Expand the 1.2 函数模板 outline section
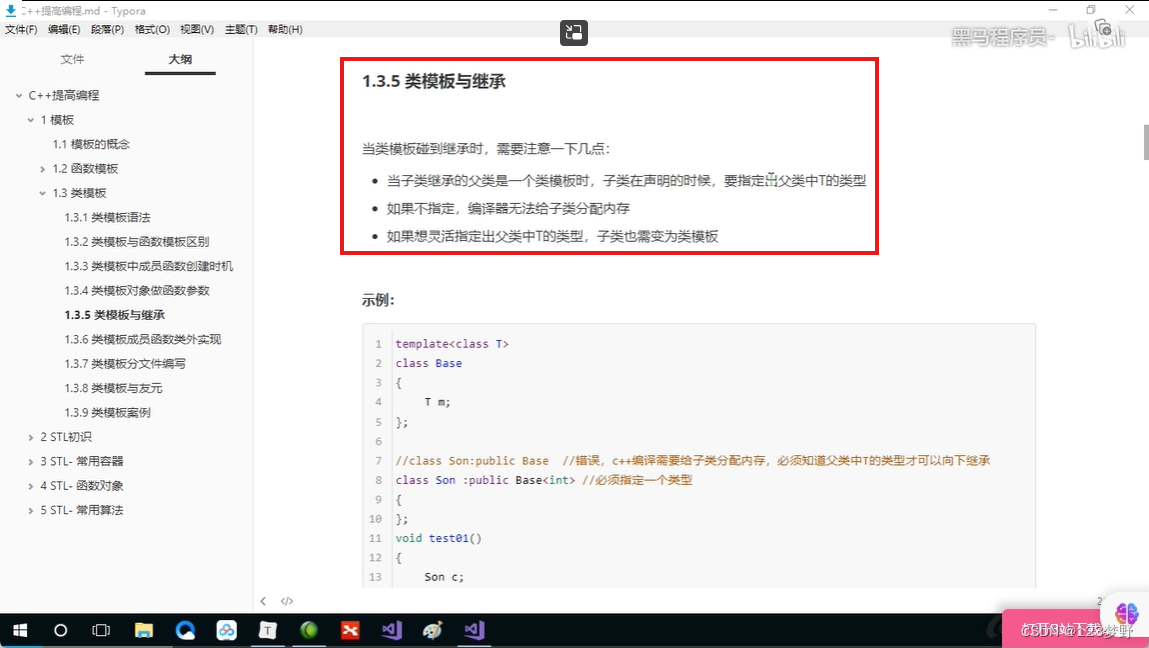 [x=43, y=169]
